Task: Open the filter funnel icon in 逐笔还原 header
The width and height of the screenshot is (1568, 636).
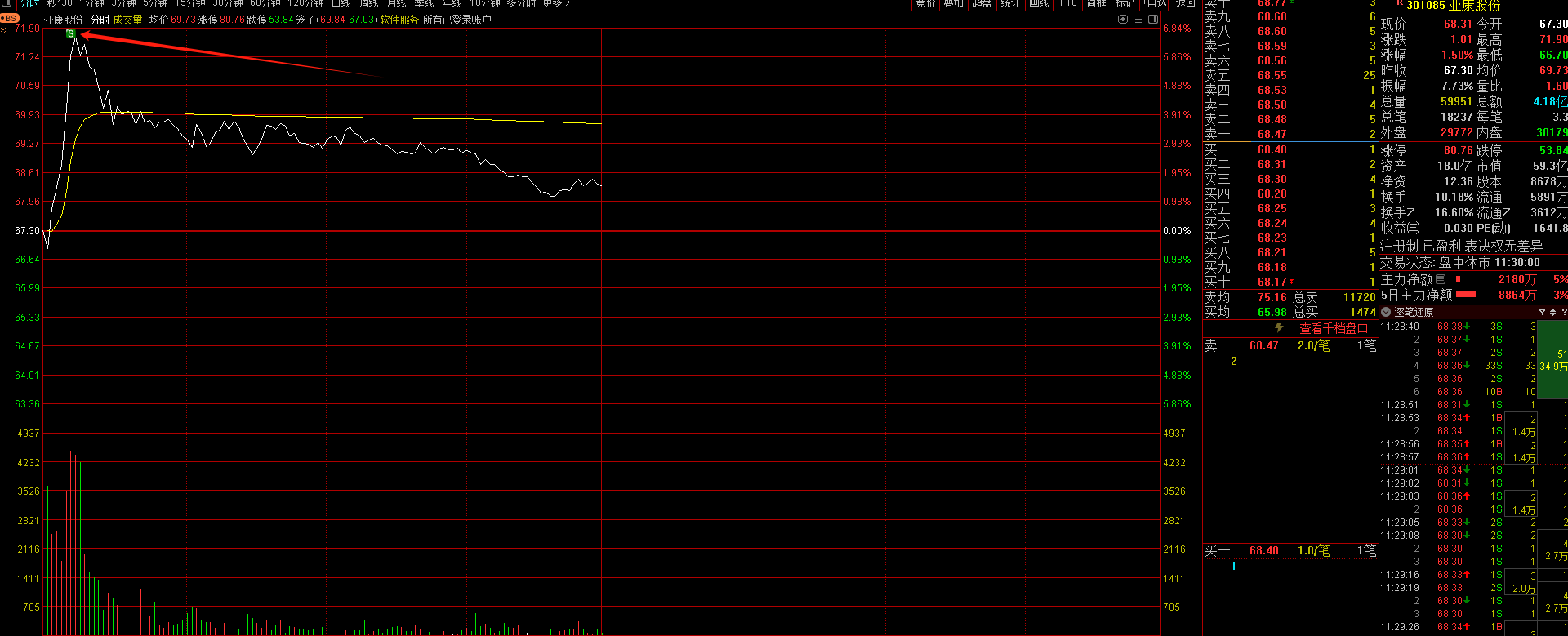Action: click(1542, 313)
